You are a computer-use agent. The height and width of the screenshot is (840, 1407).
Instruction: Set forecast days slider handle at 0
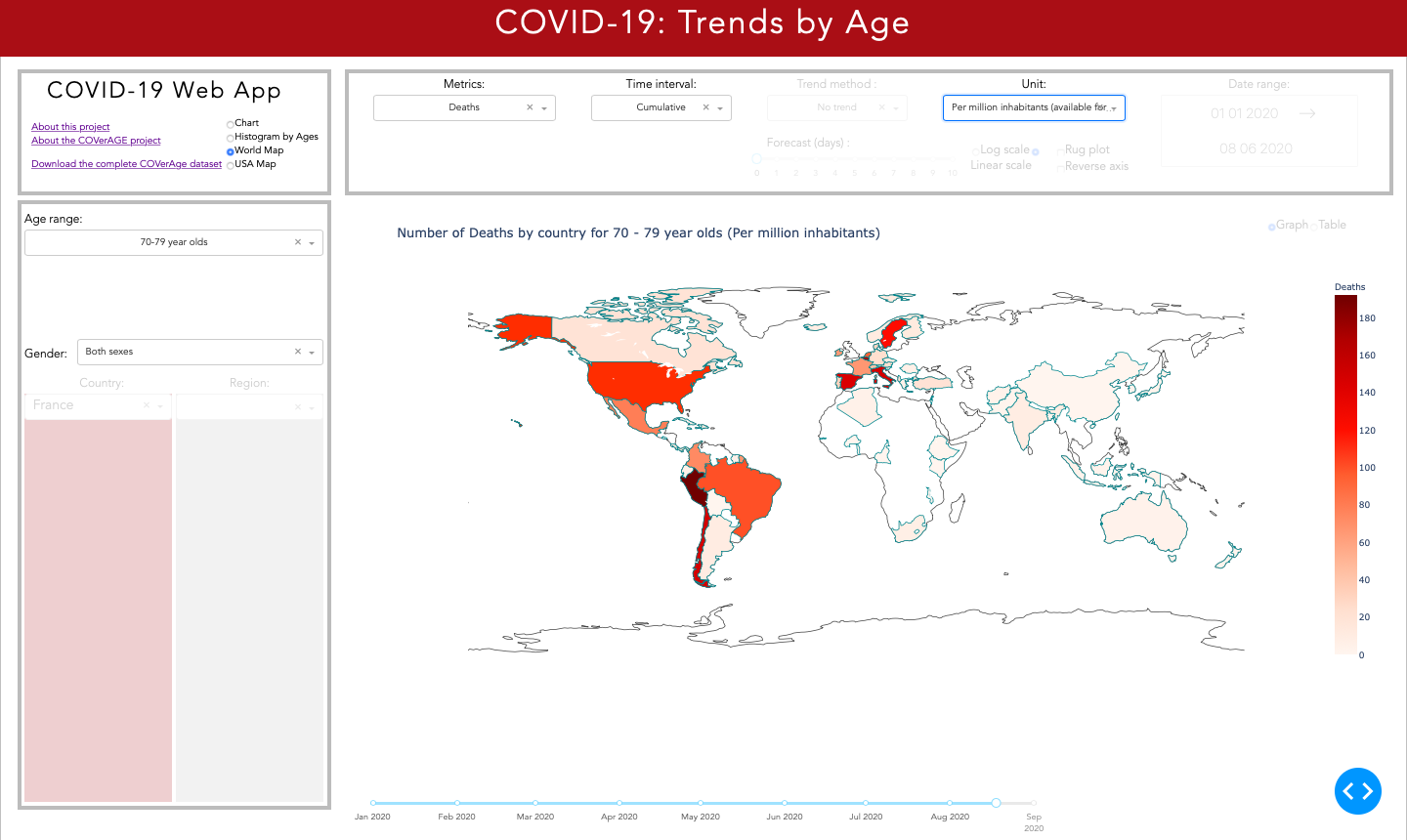pyautogui.click(x=756, y=158)
